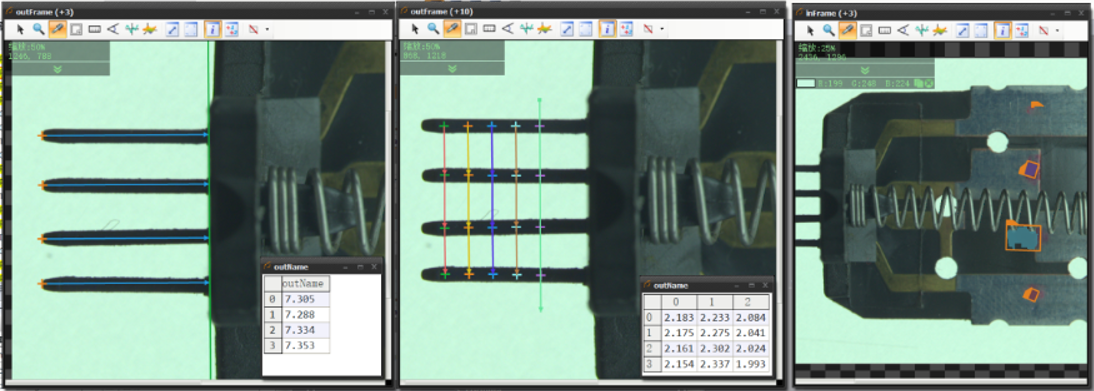Expand the double chevron under zoom info in InFrame
Screen dimensions: 1094x391
tap(865, 71)
